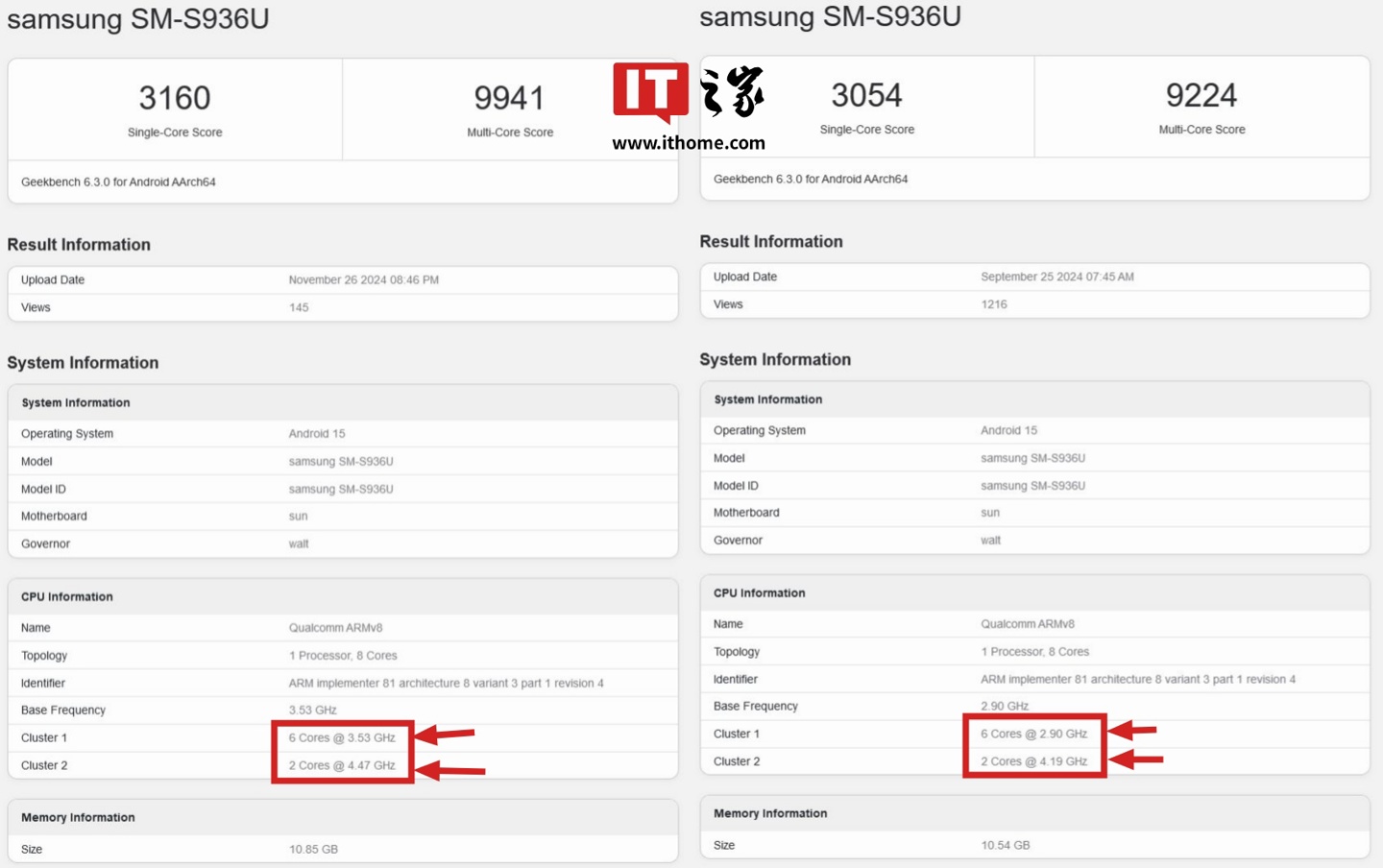Click the red arrow pointing to 4.47 GHz
This screenshot has height=868, width=1383.
(x=450, y=769)
